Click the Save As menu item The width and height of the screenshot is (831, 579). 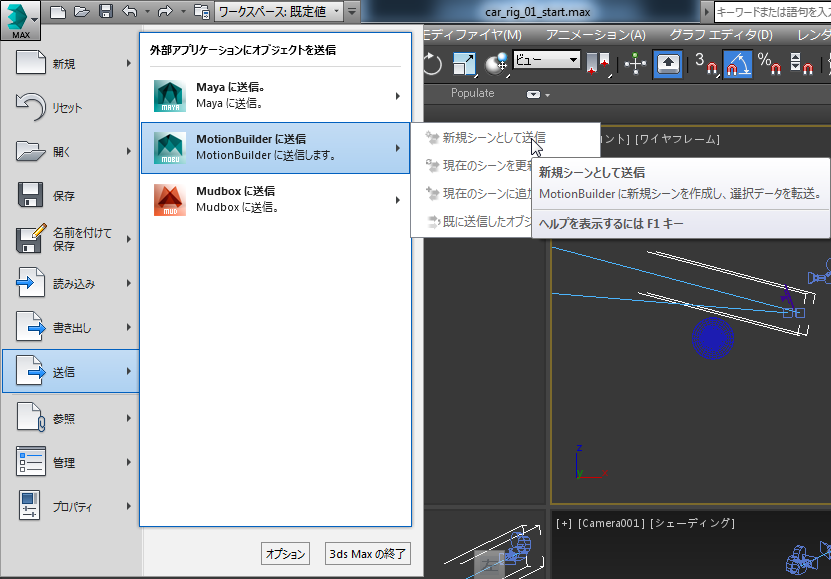[x=70, y=239]
